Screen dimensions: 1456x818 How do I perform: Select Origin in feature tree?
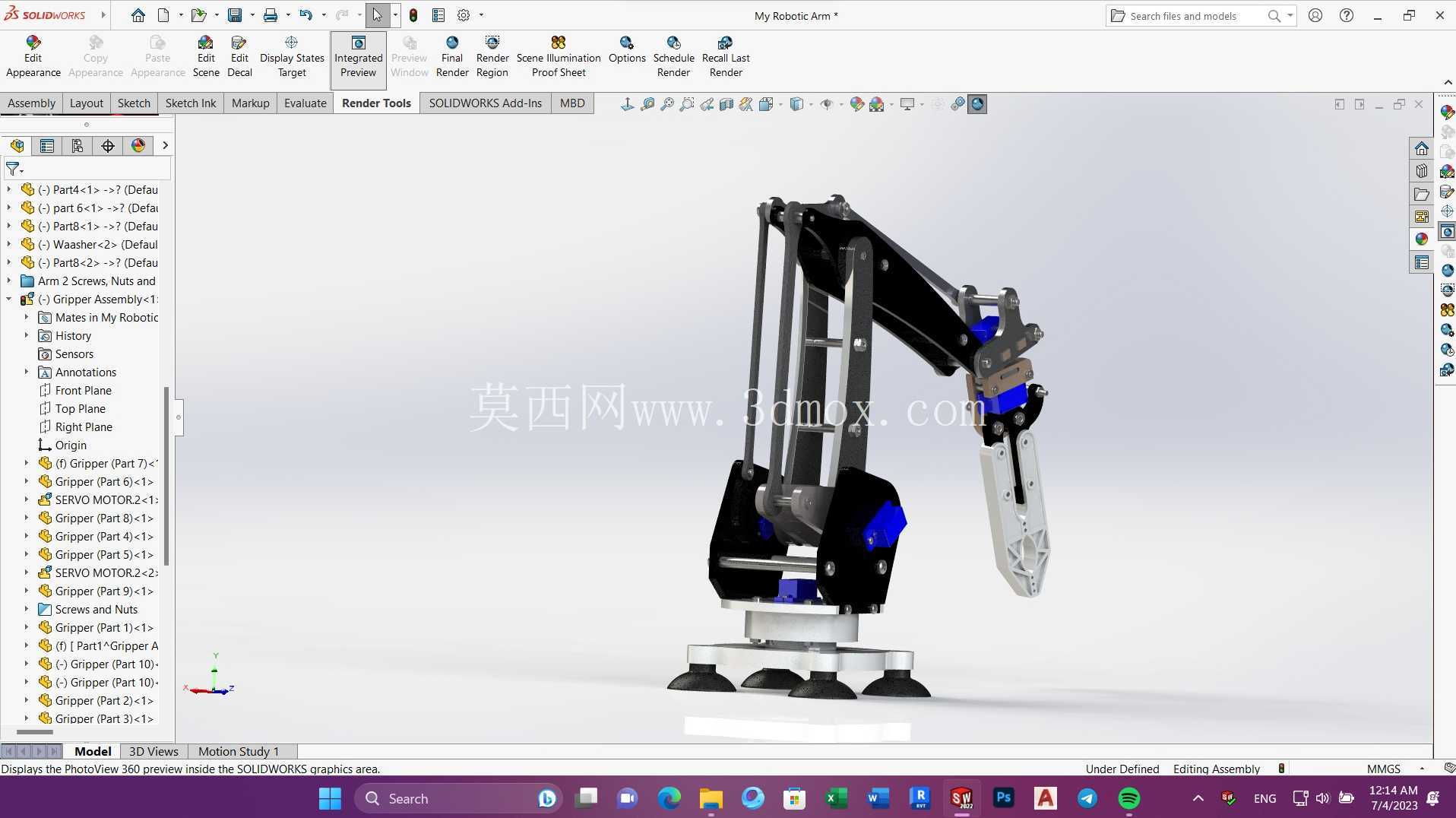coord(71,445)
